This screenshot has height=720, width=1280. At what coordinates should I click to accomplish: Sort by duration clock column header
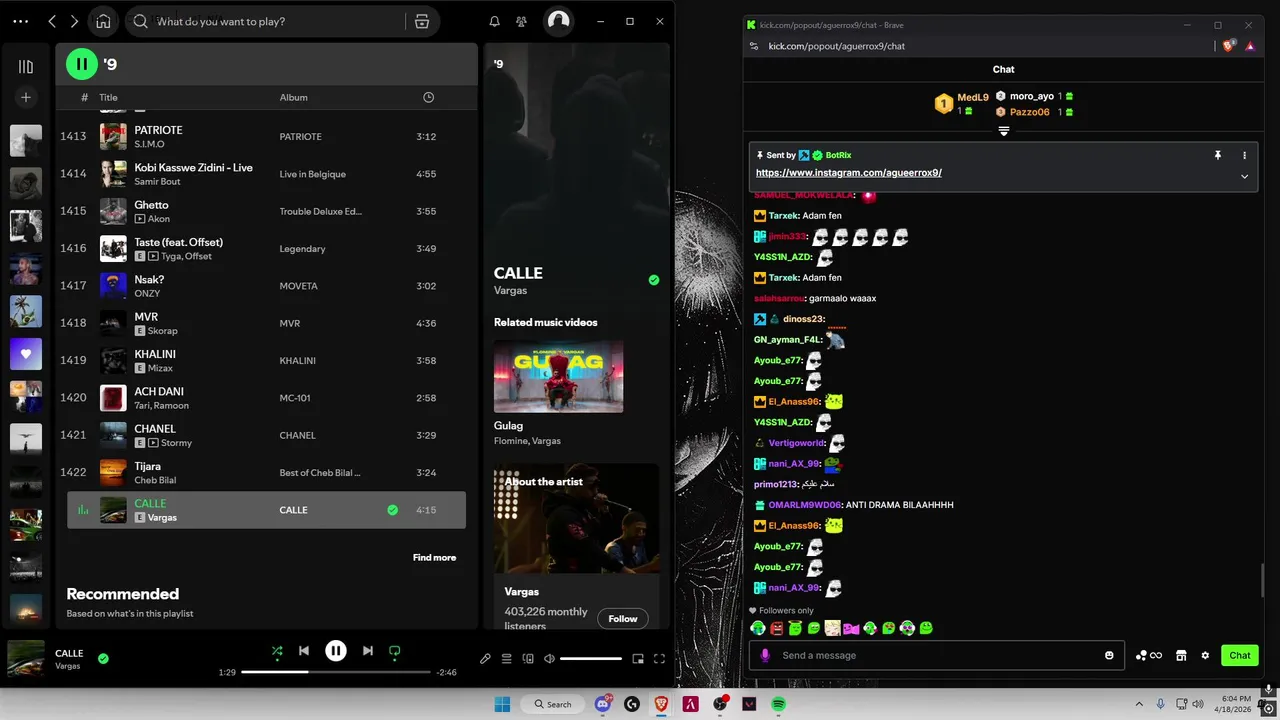click(x=428, y=97)
